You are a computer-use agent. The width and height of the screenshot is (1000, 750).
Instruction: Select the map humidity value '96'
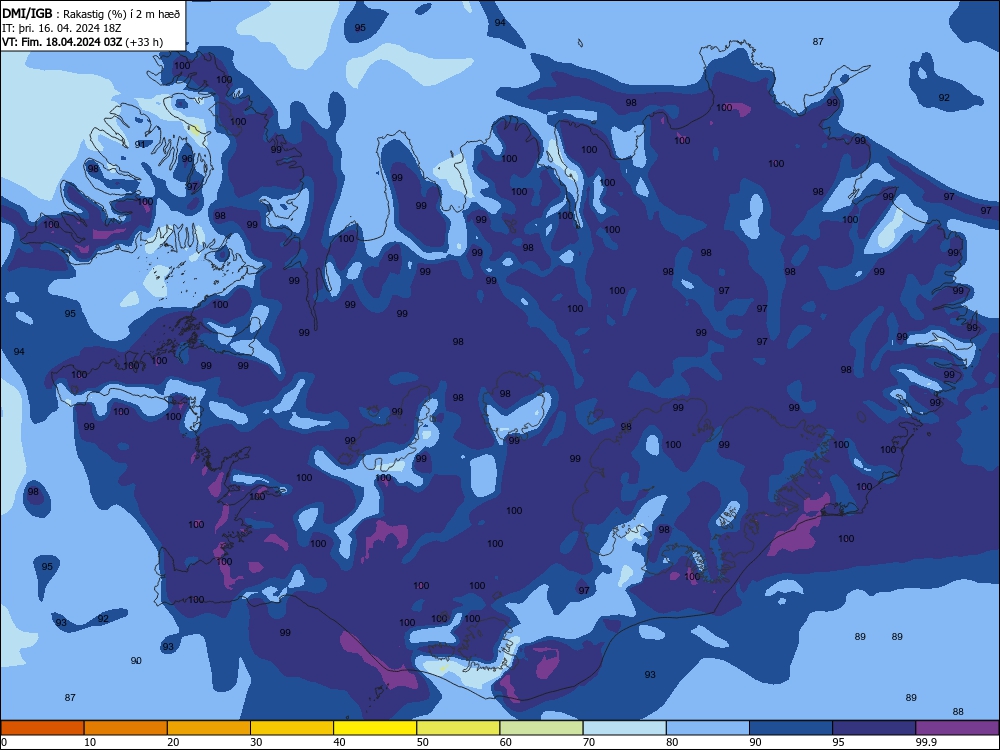click(x=187, y=159)
